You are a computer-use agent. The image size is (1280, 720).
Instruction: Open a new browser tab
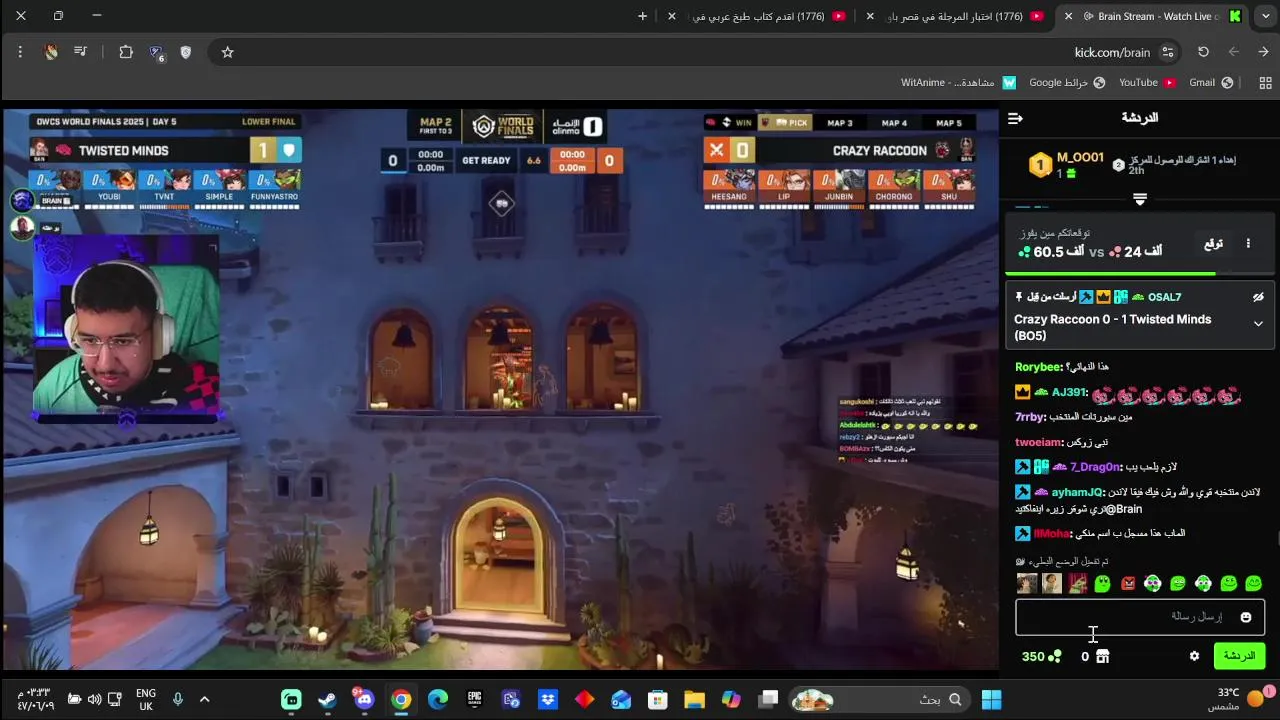pyautogui.click(x=642, y=16)
